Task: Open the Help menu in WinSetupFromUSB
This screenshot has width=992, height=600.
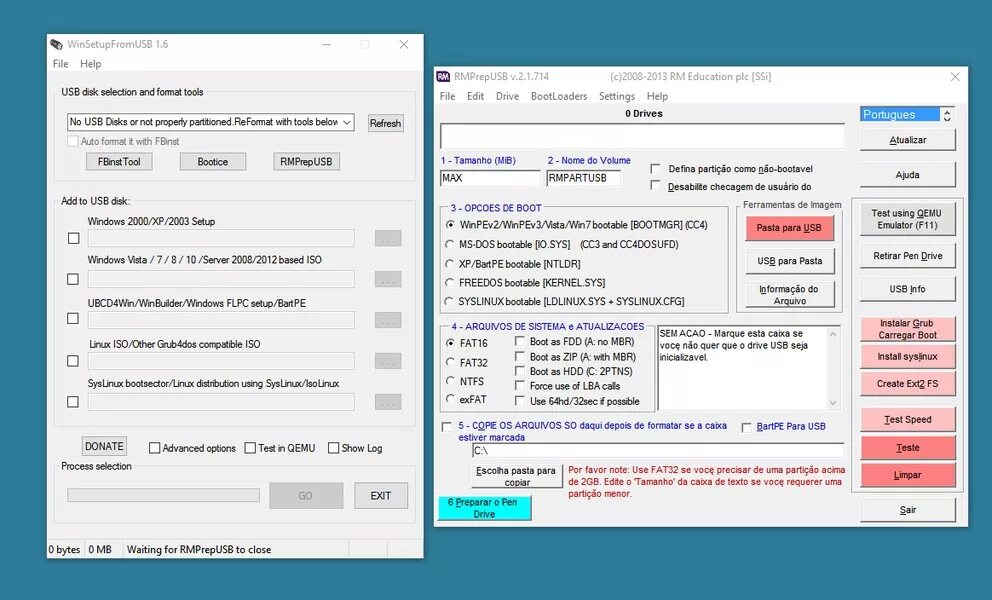Action: [90, 64]
